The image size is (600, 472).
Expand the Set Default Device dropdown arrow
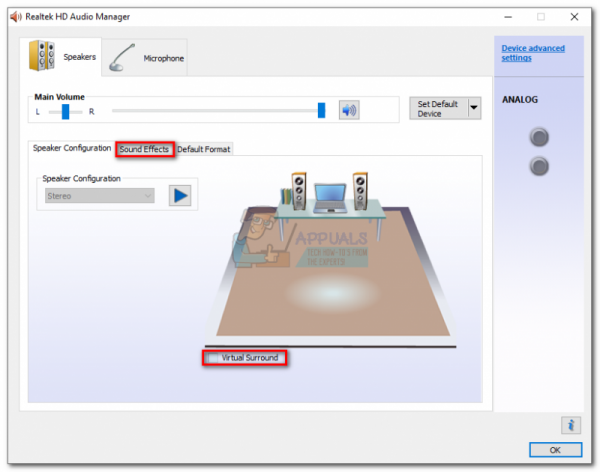(474, 108)
